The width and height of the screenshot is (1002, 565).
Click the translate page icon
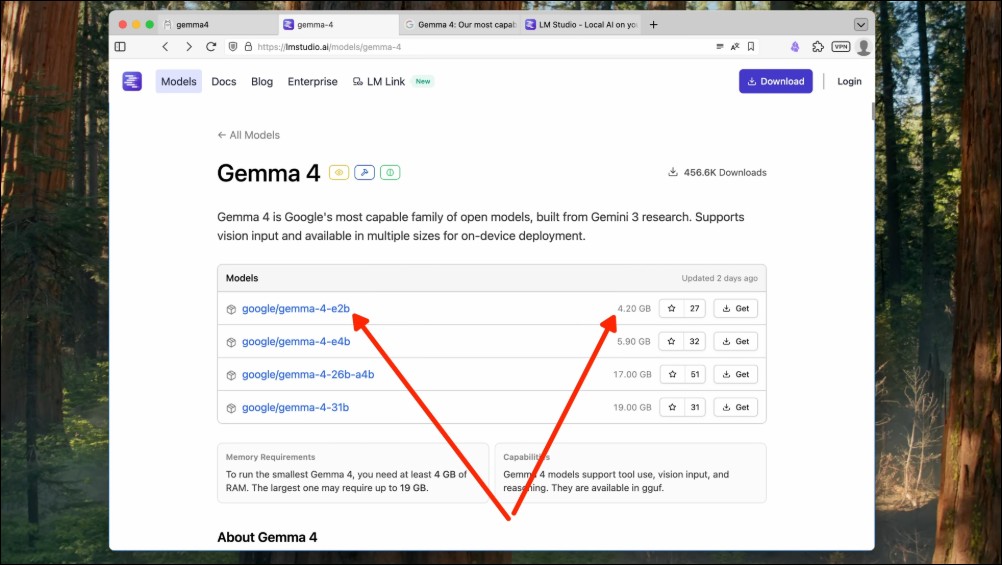click(735, 47)
